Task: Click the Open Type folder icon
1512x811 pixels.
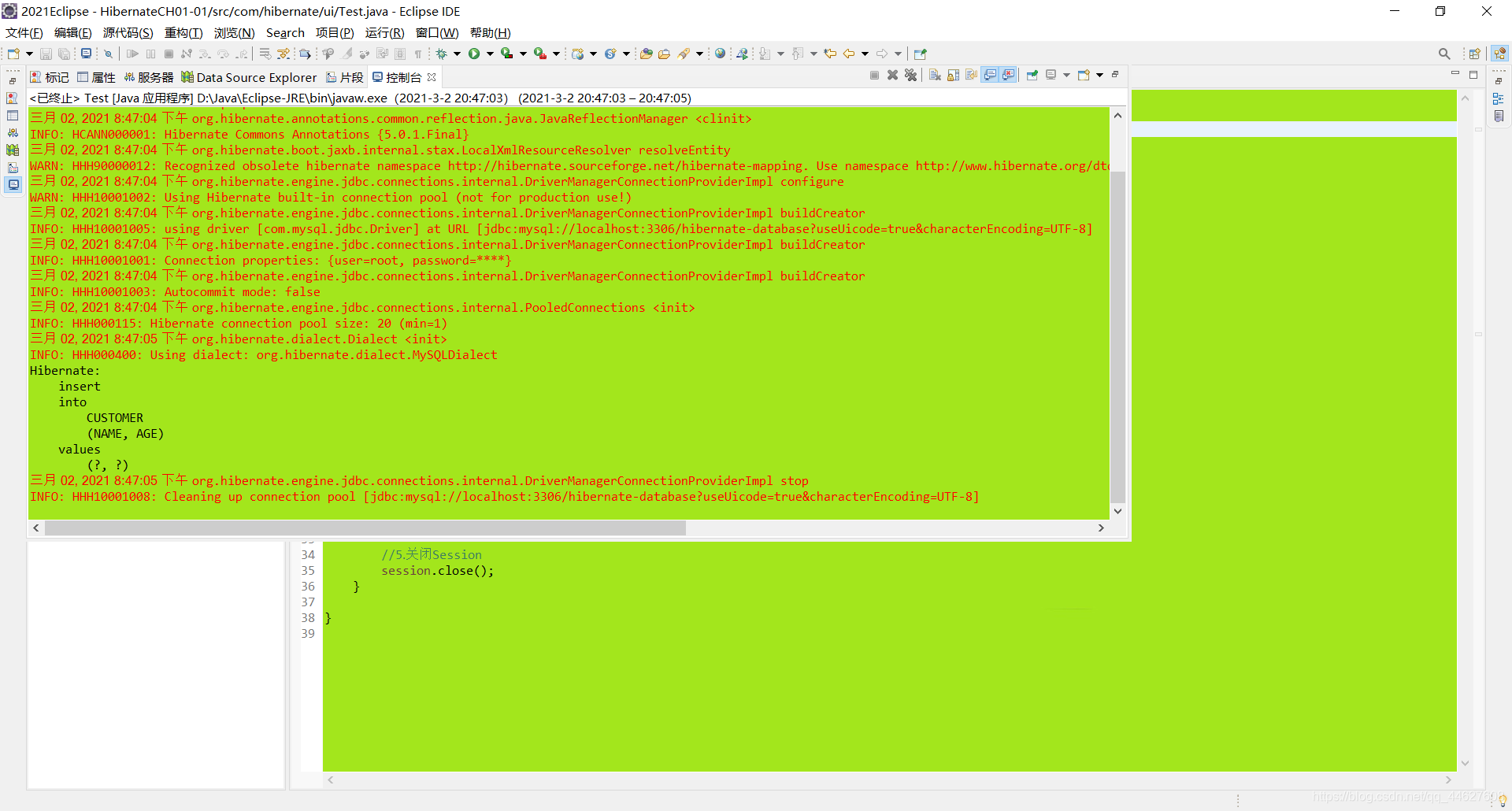Action: [x=646, y=54]
